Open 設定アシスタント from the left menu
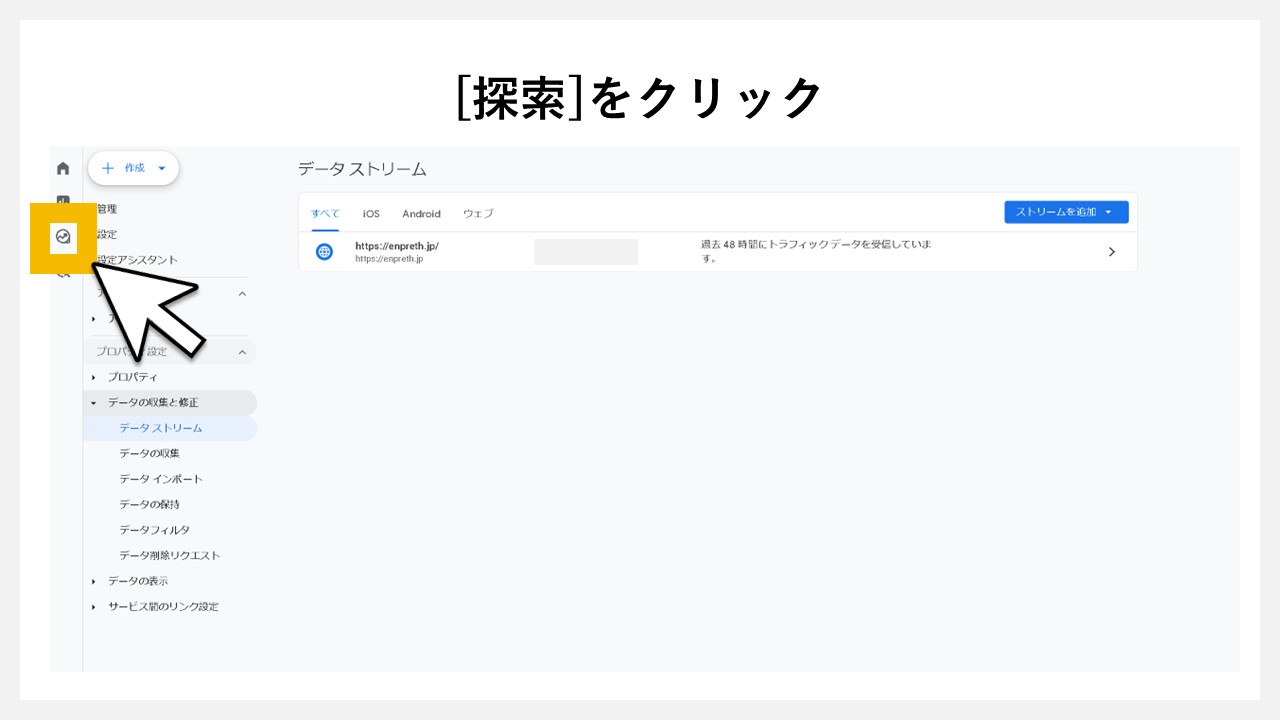 click(137, 258)
